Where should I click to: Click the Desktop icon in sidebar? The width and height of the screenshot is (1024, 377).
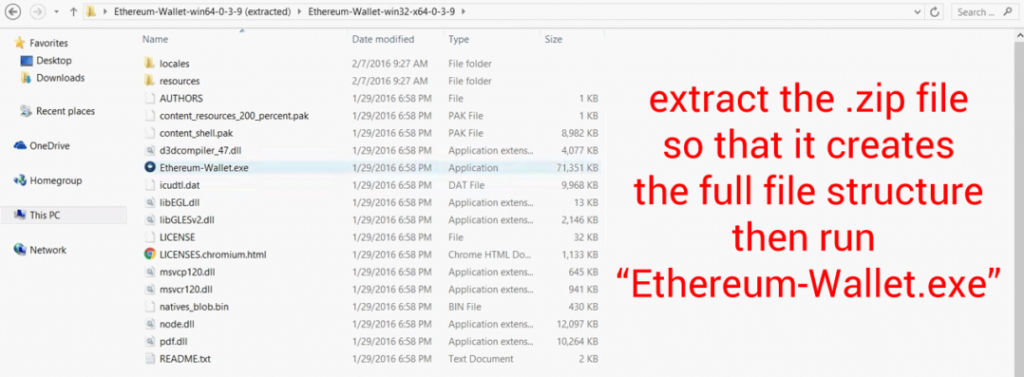point(26,61)
